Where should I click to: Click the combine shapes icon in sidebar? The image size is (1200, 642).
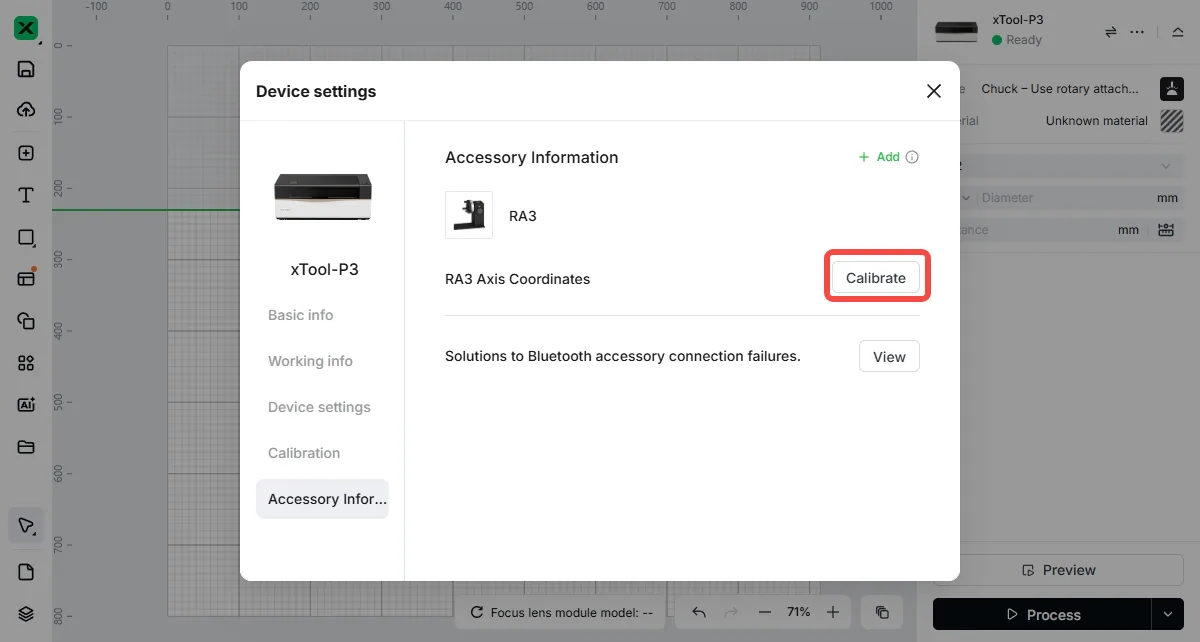[x=26, y=321]
